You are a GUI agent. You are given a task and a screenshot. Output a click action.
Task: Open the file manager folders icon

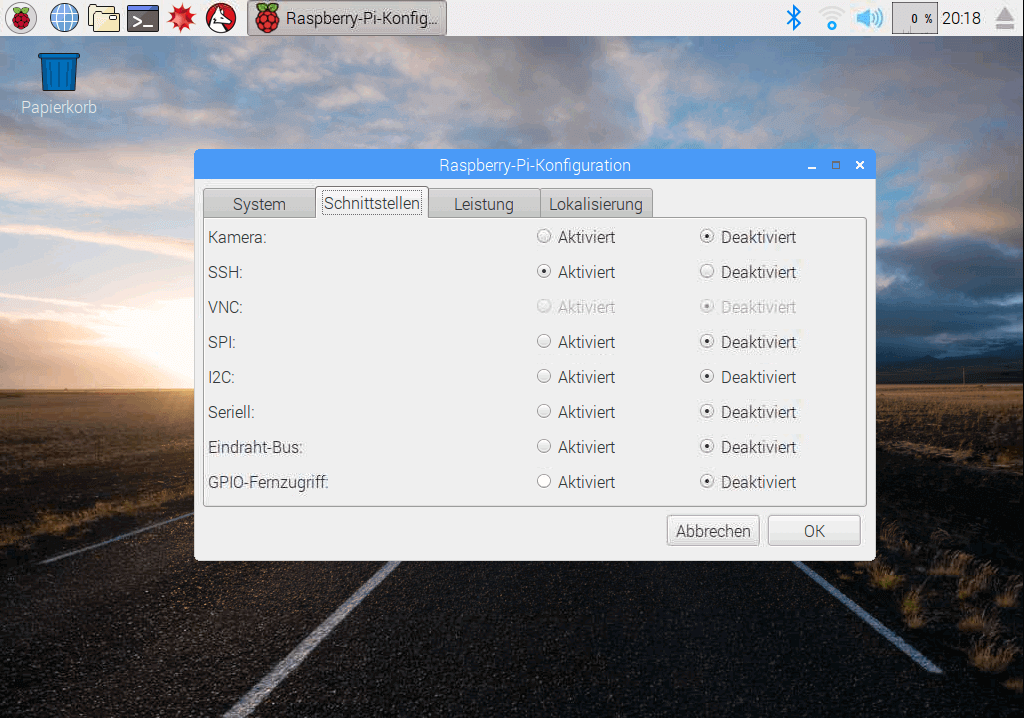[103, 17]
